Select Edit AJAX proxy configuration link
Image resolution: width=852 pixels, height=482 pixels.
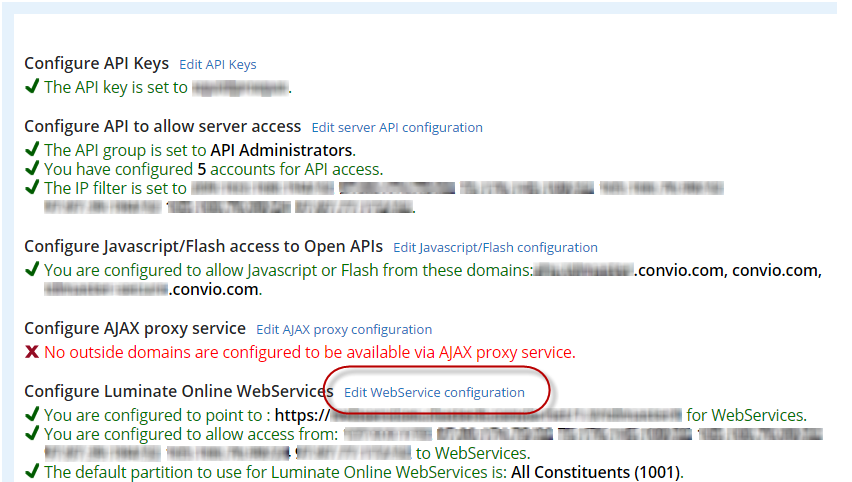tap(344, 329)
